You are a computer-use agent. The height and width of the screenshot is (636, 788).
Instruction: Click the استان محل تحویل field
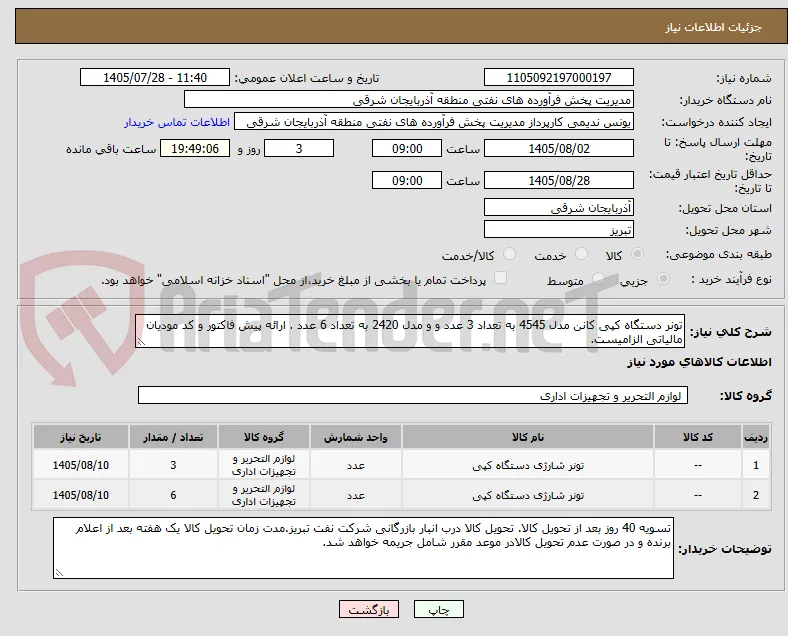click(x=558, y=207)
